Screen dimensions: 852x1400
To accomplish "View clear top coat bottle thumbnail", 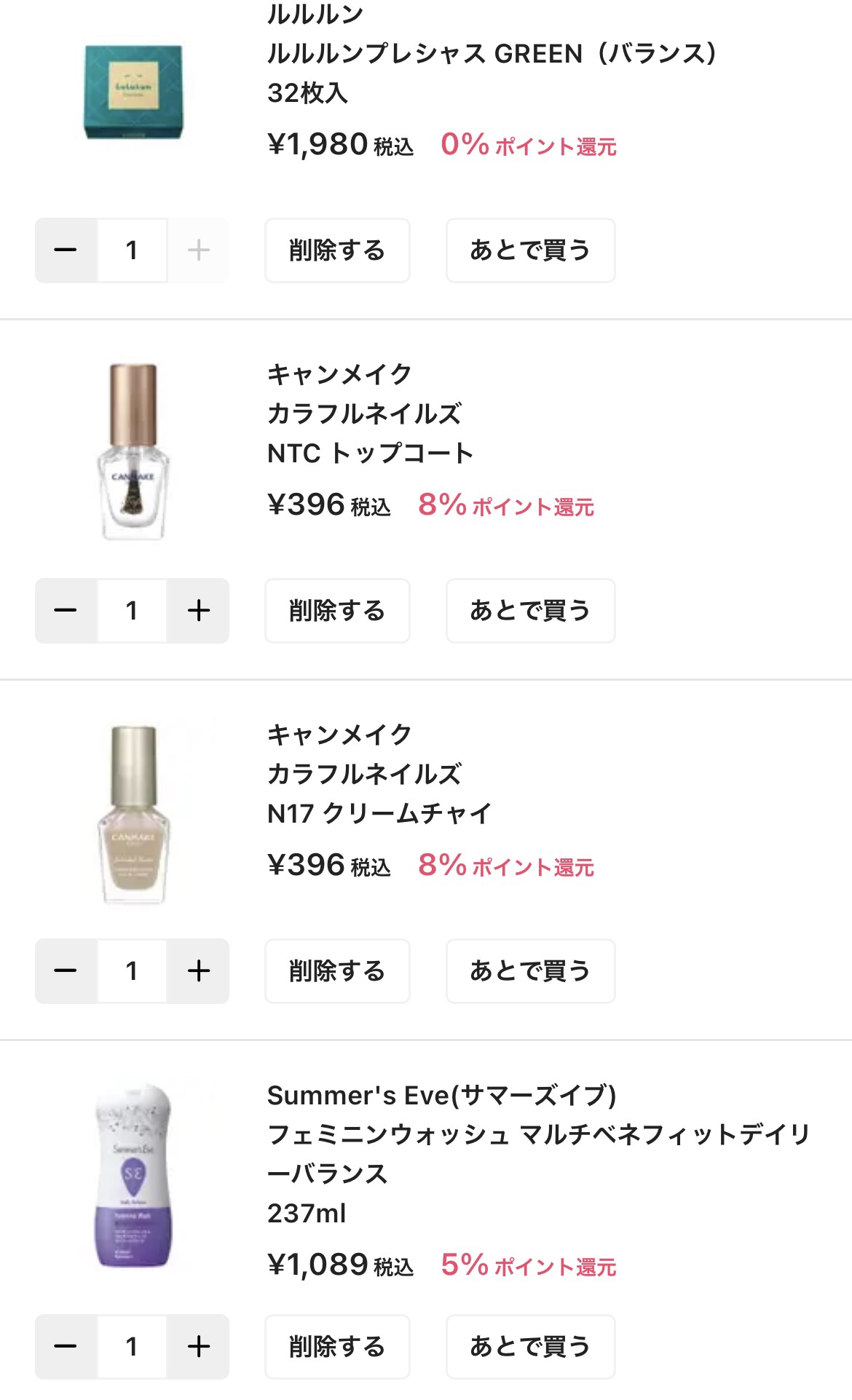I will [x=133, y=451].
